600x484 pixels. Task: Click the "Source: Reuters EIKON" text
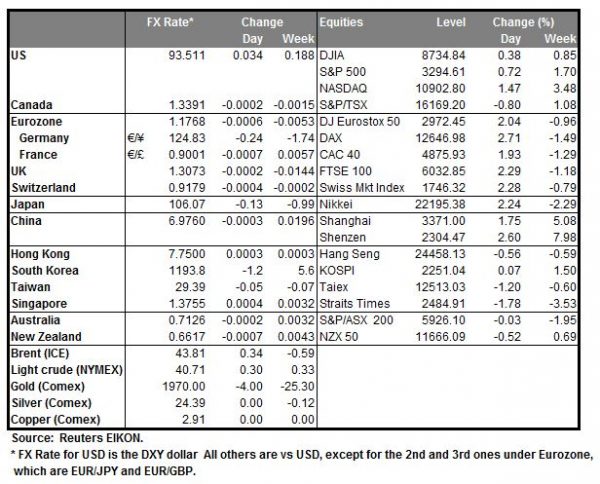(x=70, y=438)
